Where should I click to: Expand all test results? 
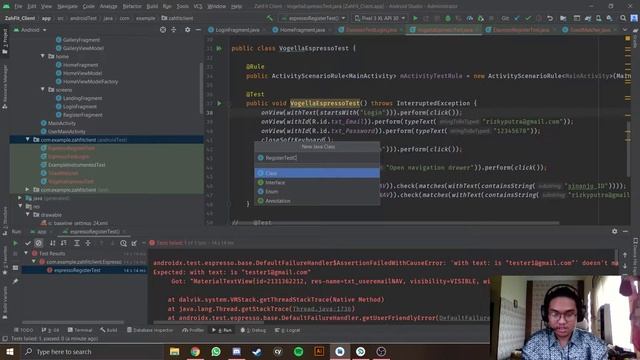point(77,243)
